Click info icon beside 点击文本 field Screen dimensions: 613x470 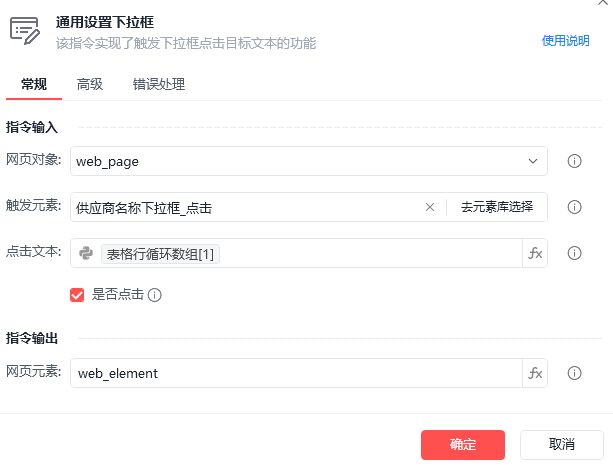[x=574, y=253]
